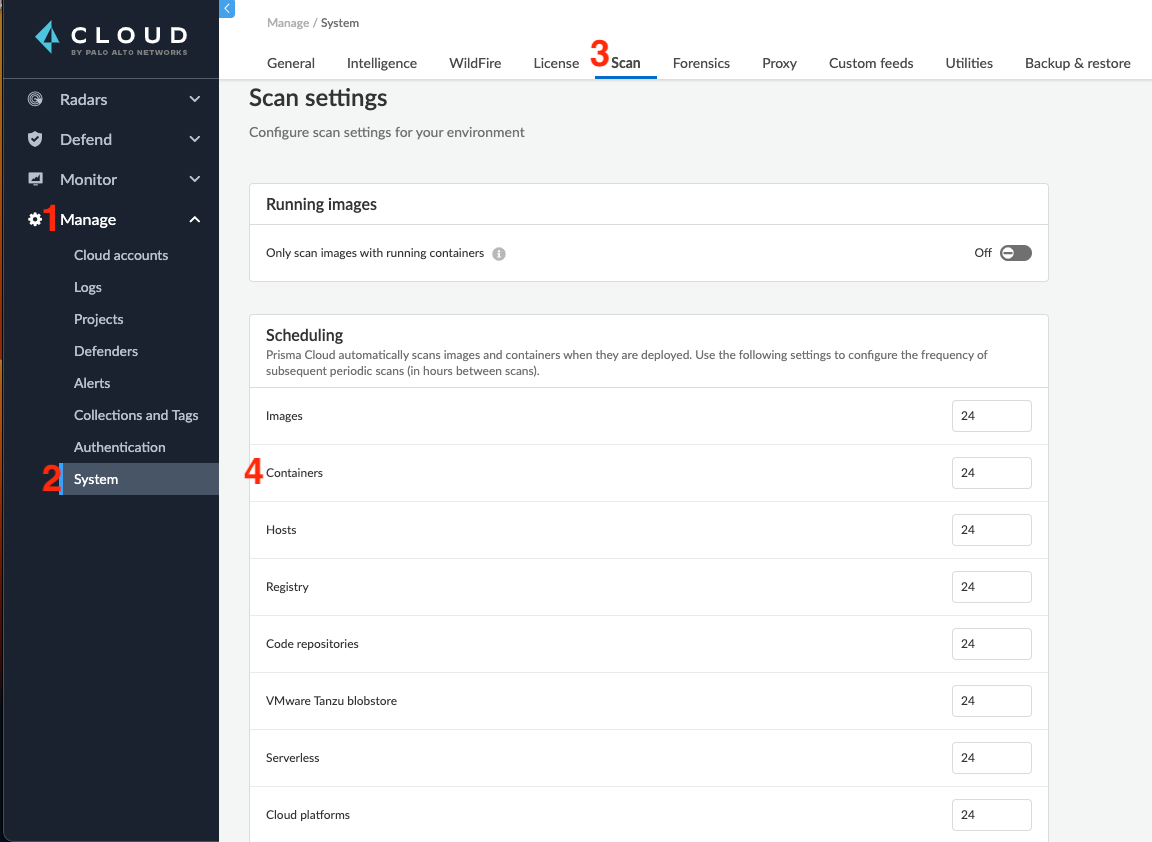Expand the Defend section chevron
The width and height of the screenshot is (1152, 842).
195,139
